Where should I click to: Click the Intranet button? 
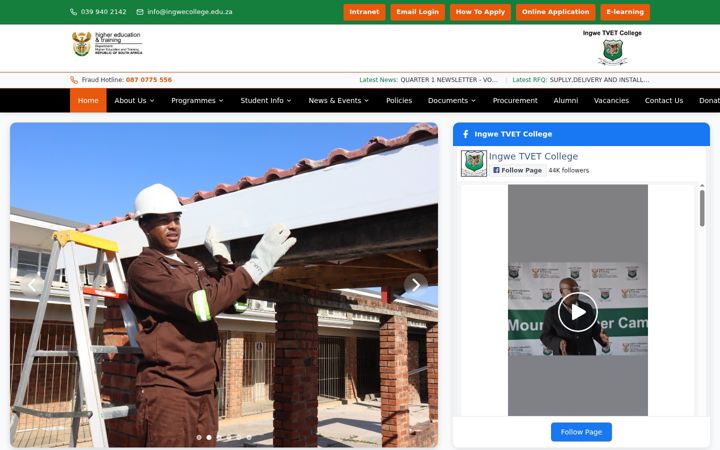point(364,12)
